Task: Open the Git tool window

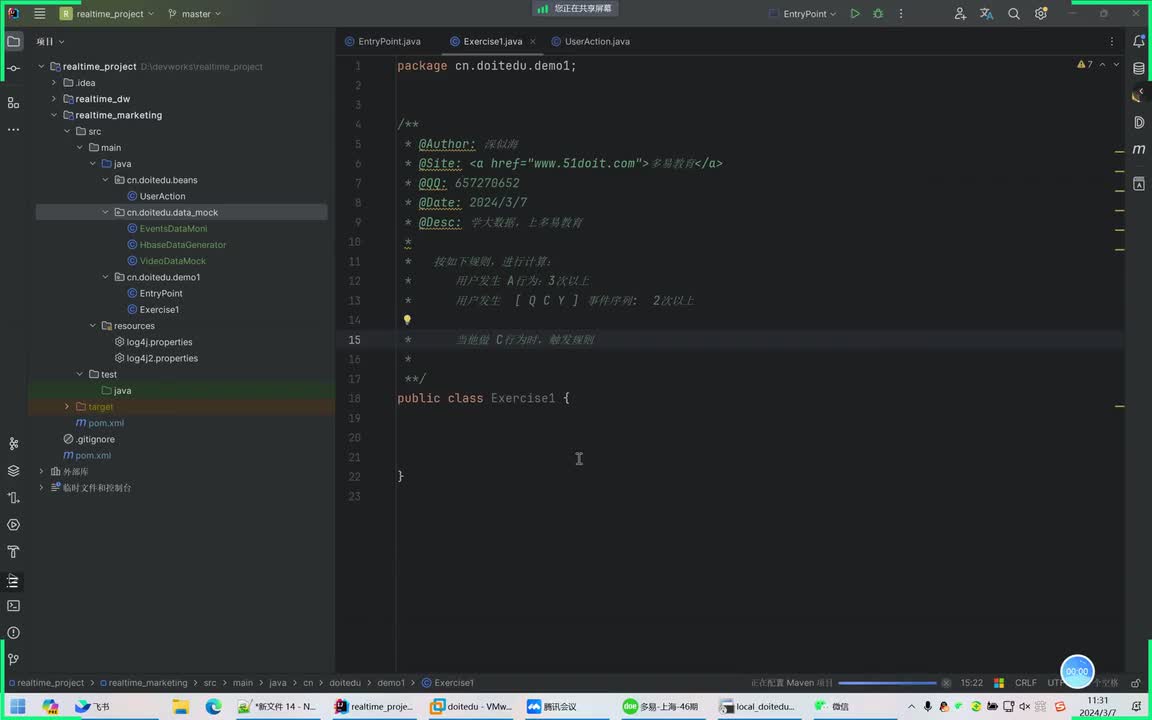Action: 13,659
